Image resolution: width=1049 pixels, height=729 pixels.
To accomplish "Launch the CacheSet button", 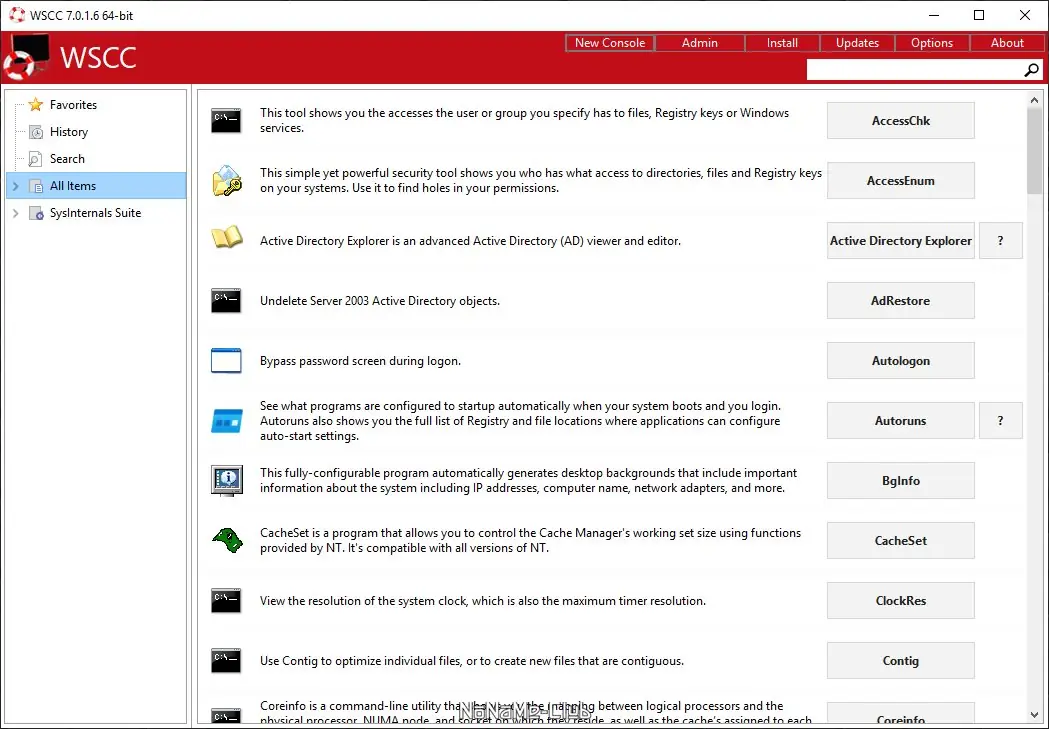I will (900, 540).
